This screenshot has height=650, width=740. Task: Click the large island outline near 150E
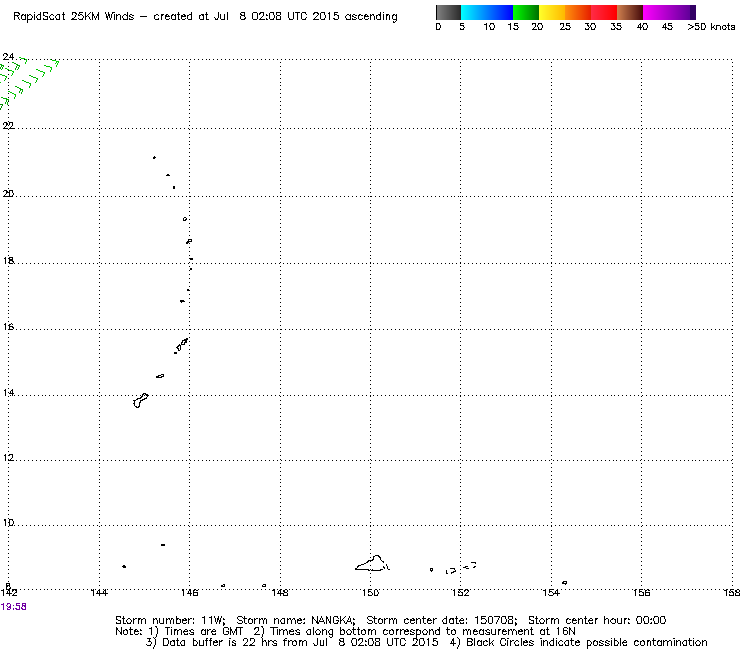(372, 563)
